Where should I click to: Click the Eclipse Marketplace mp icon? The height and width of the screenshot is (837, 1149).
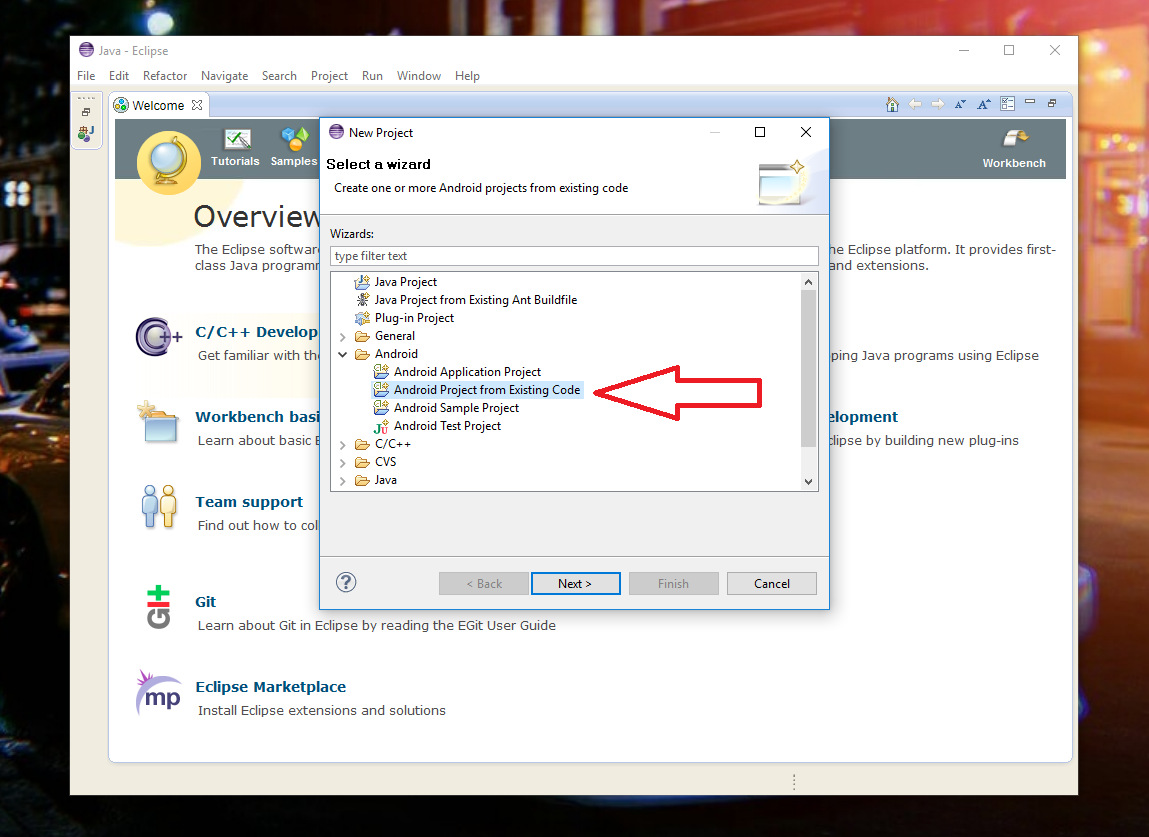[158, 693]
